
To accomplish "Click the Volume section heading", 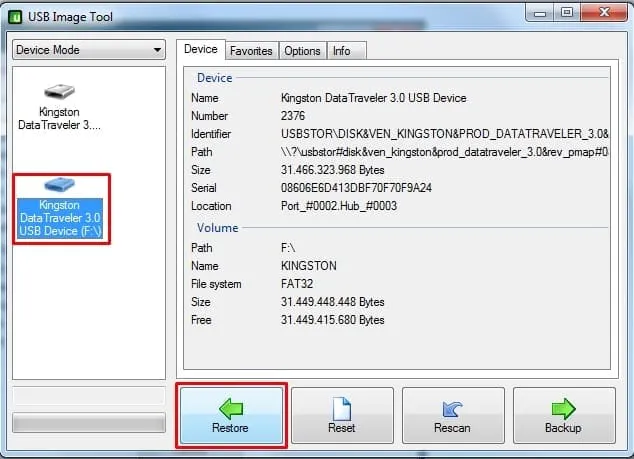I will (217, 228).
